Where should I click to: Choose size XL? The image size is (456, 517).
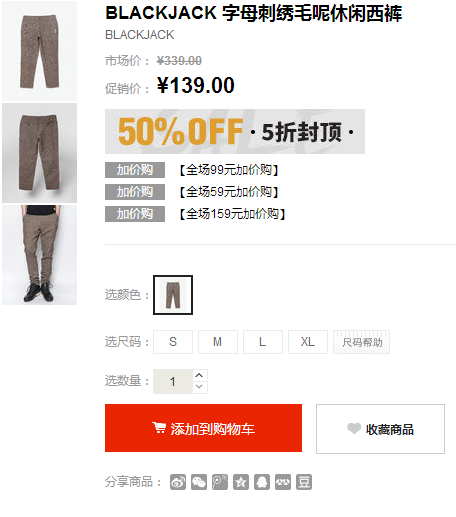pos(308,342)
